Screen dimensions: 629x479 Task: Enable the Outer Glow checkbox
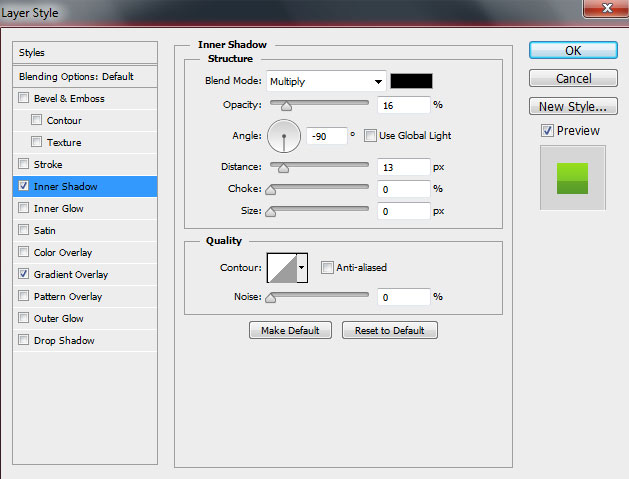(x=24, y=318)
